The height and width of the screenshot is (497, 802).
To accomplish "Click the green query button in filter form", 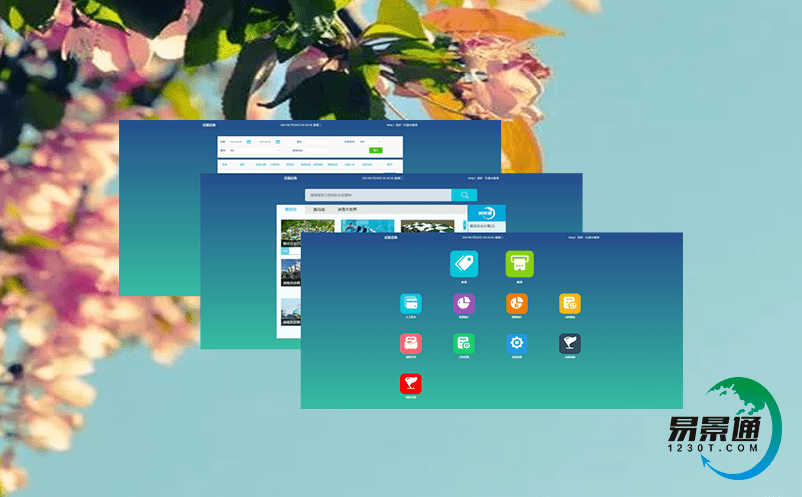I will click(x=375, y=150).
